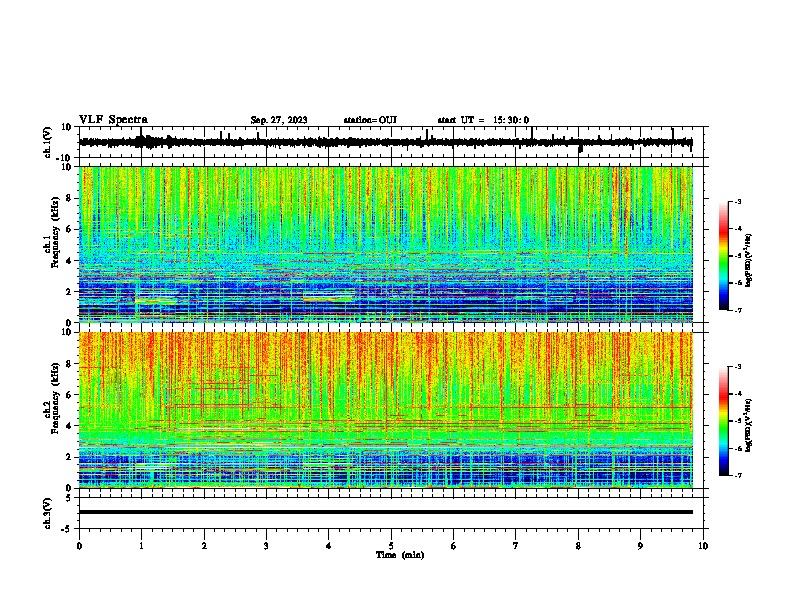Click the "8" kHz tick on ch.1 frequency axis
Screen dimensions: 792x612
[69, 198]
